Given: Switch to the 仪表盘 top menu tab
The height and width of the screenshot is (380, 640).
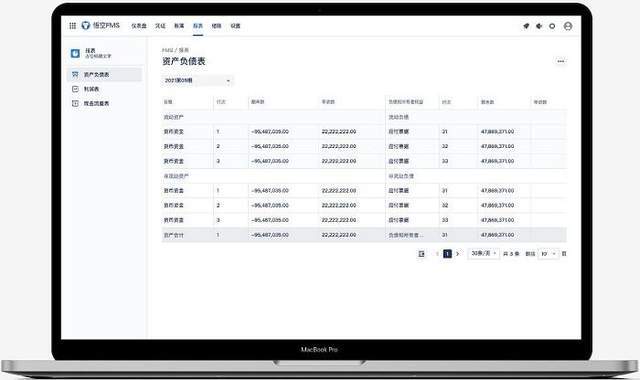Looking at the screenshot, I should pyautogui.click(x=139, y=26).
